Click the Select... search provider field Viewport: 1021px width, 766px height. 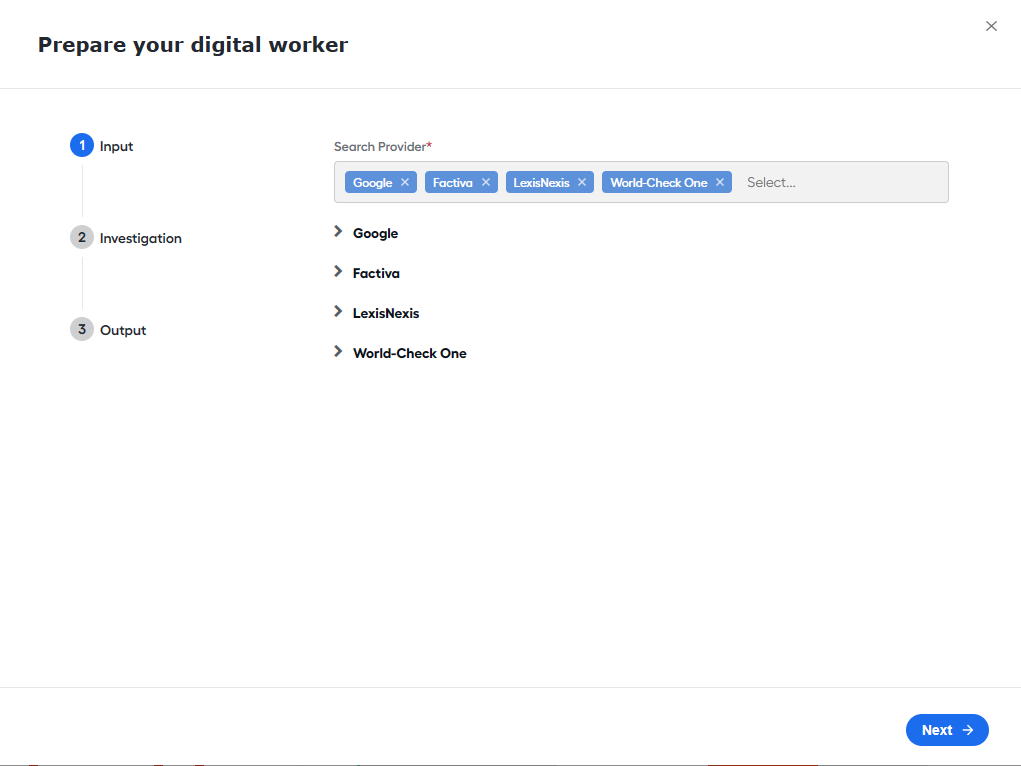point(840,182)
